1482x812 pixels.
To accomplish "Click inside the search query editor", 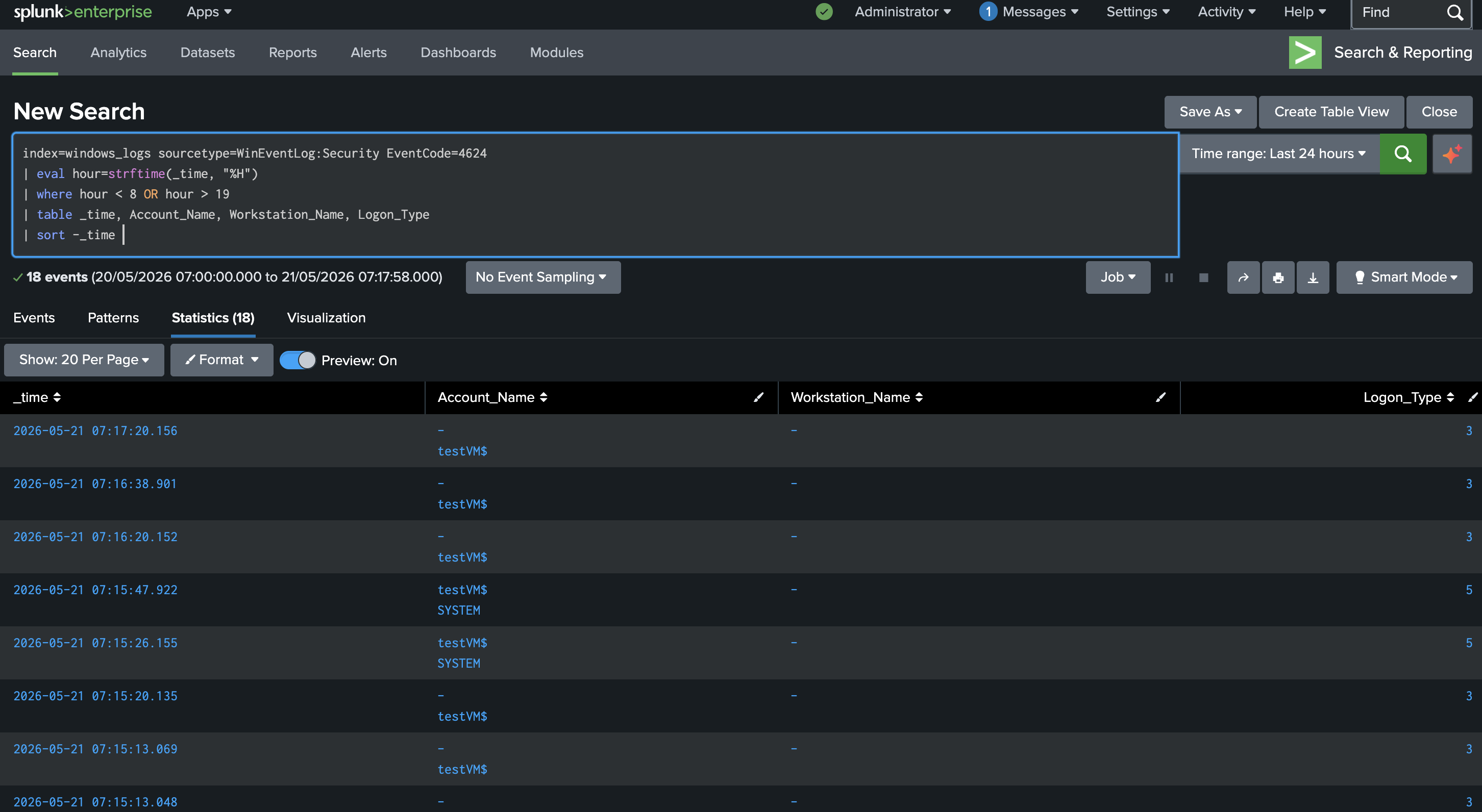I will pyautogui.click(x=595, y=194).
